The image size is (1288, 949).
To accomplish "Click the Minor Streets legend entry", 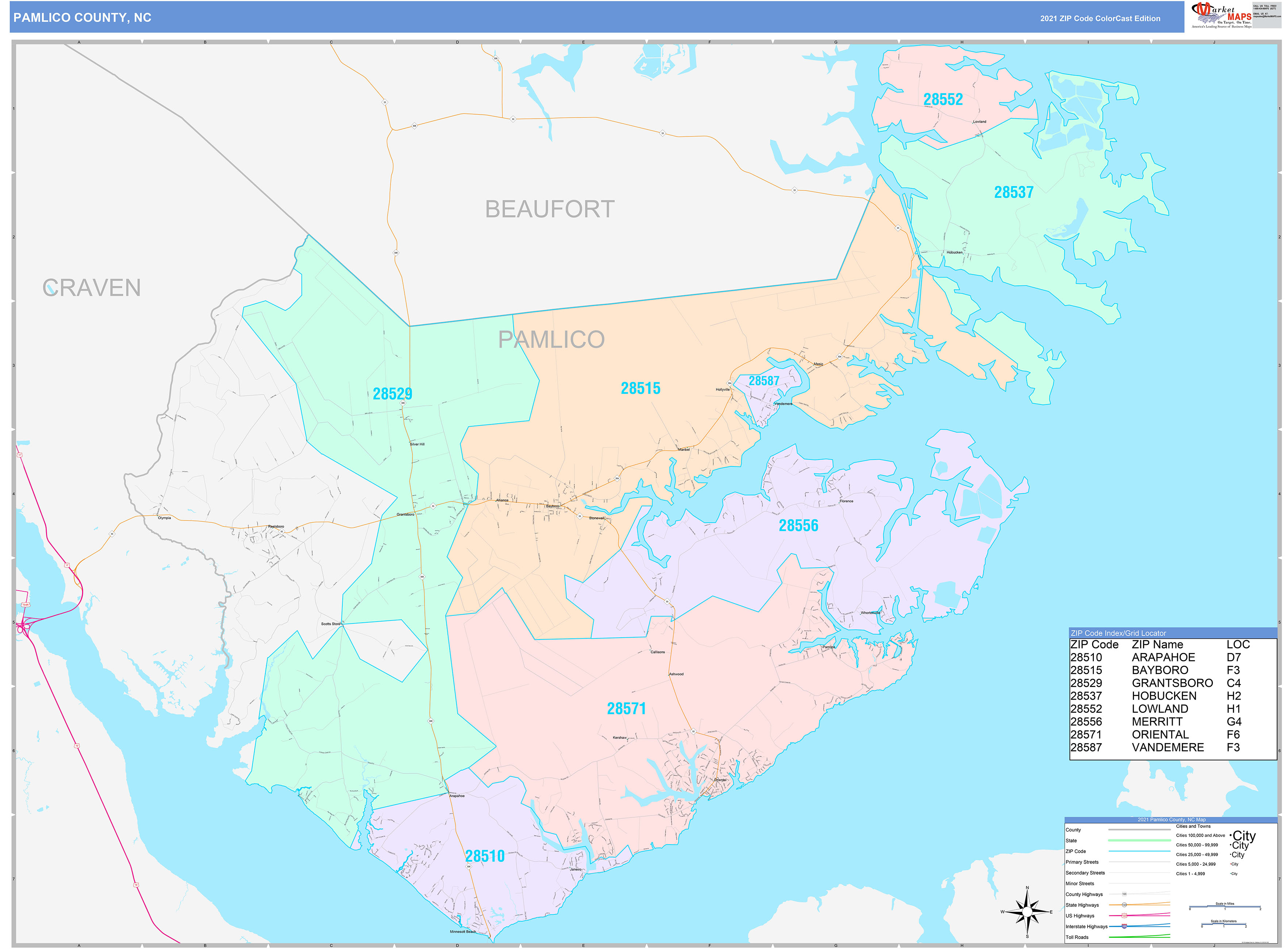I will [1080, 884].
